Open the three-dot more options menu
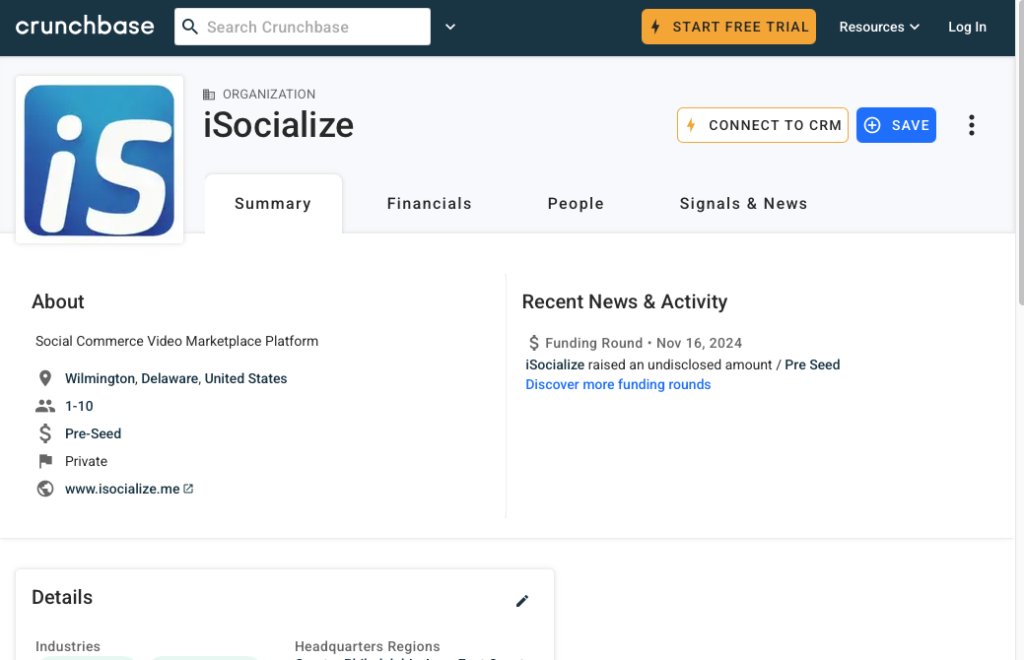The width and height of the screenshot is (1024, 660). point(971,125)
